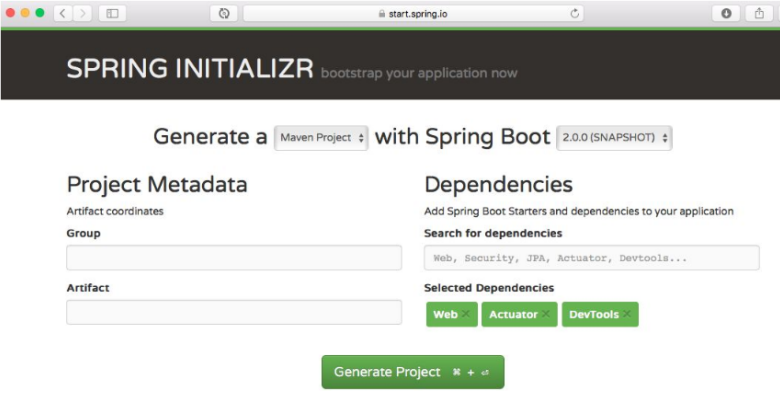
Task: Click the Group input field
Action: [x=234, y=258]
